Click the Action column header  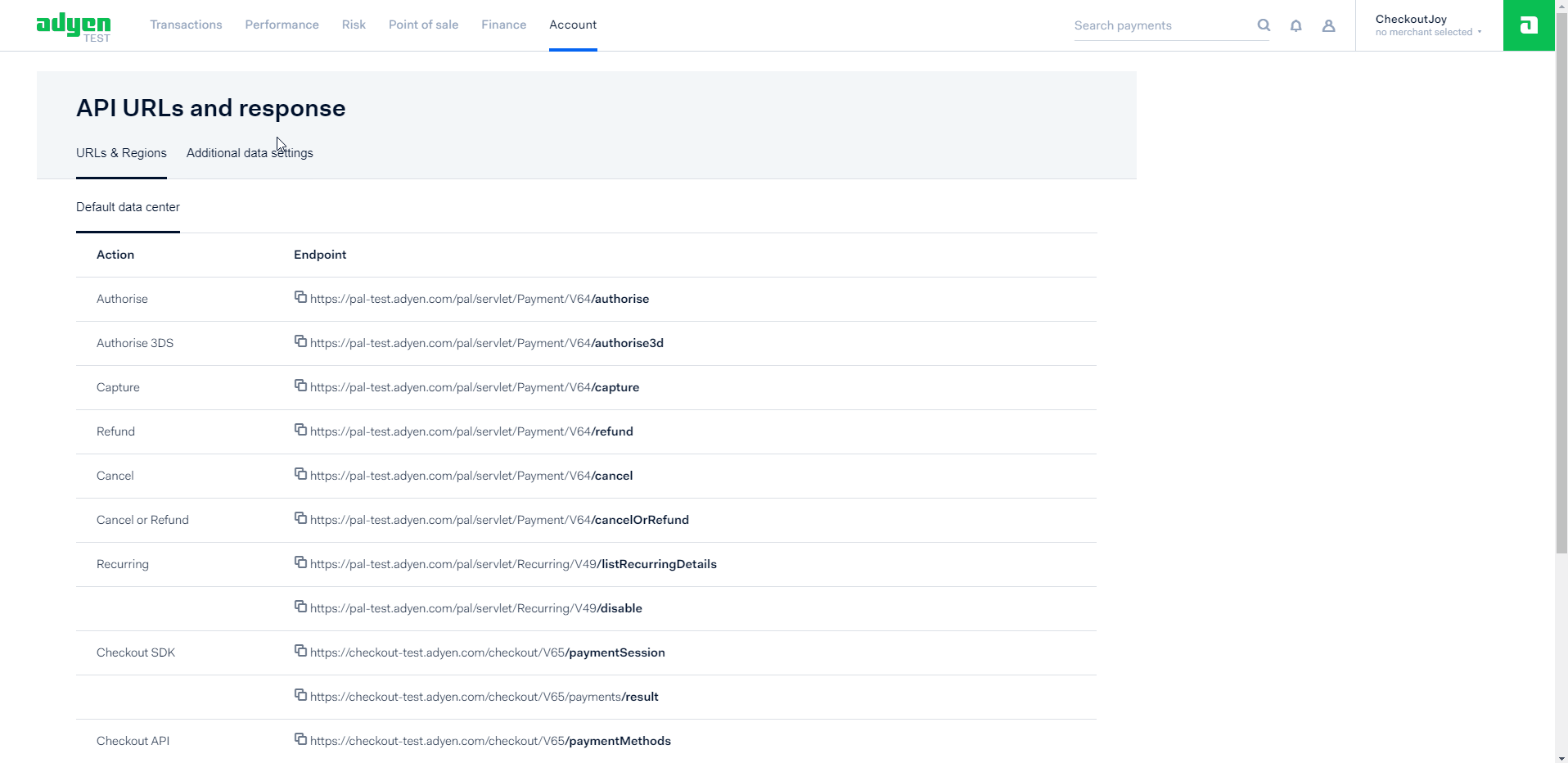(115, 255)
